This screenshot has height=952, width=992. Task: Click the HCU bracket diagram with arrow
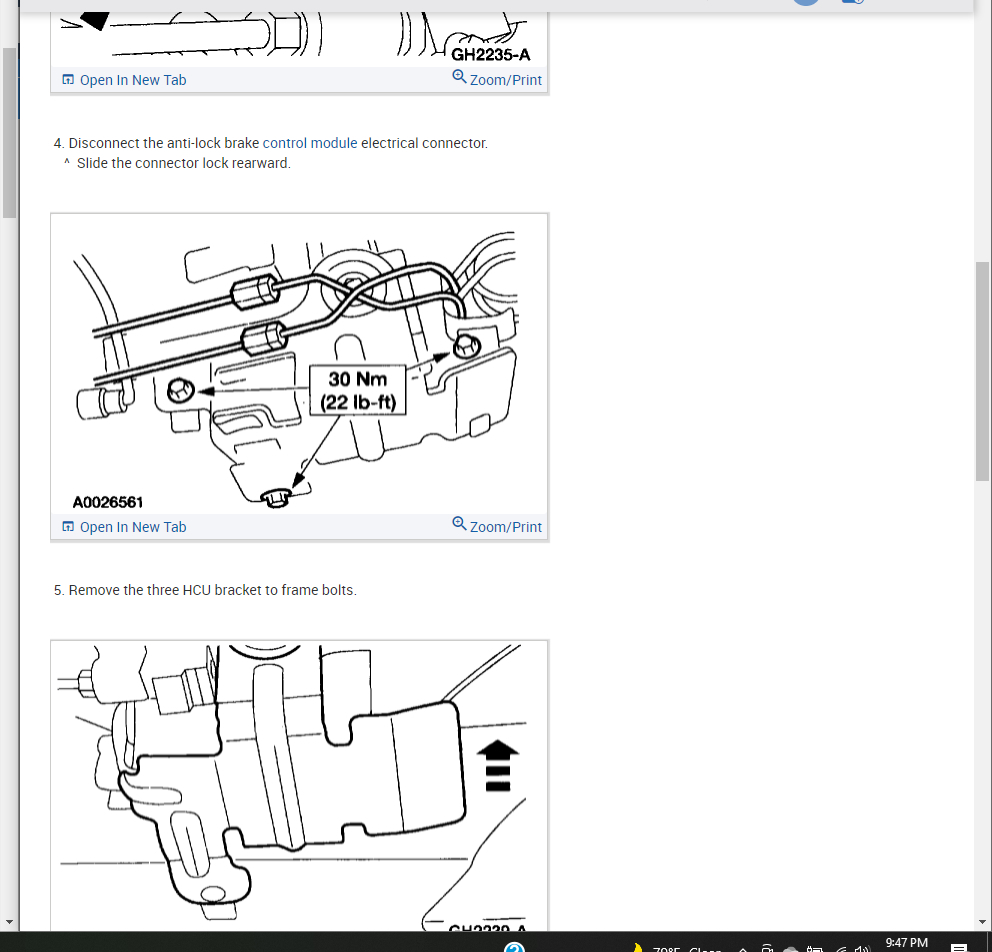299,786
